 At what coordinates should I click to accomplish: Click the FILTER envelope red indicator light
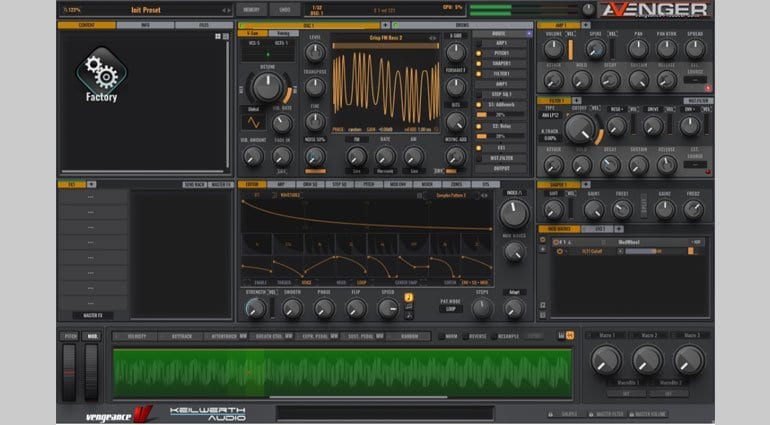coord(708,172)
